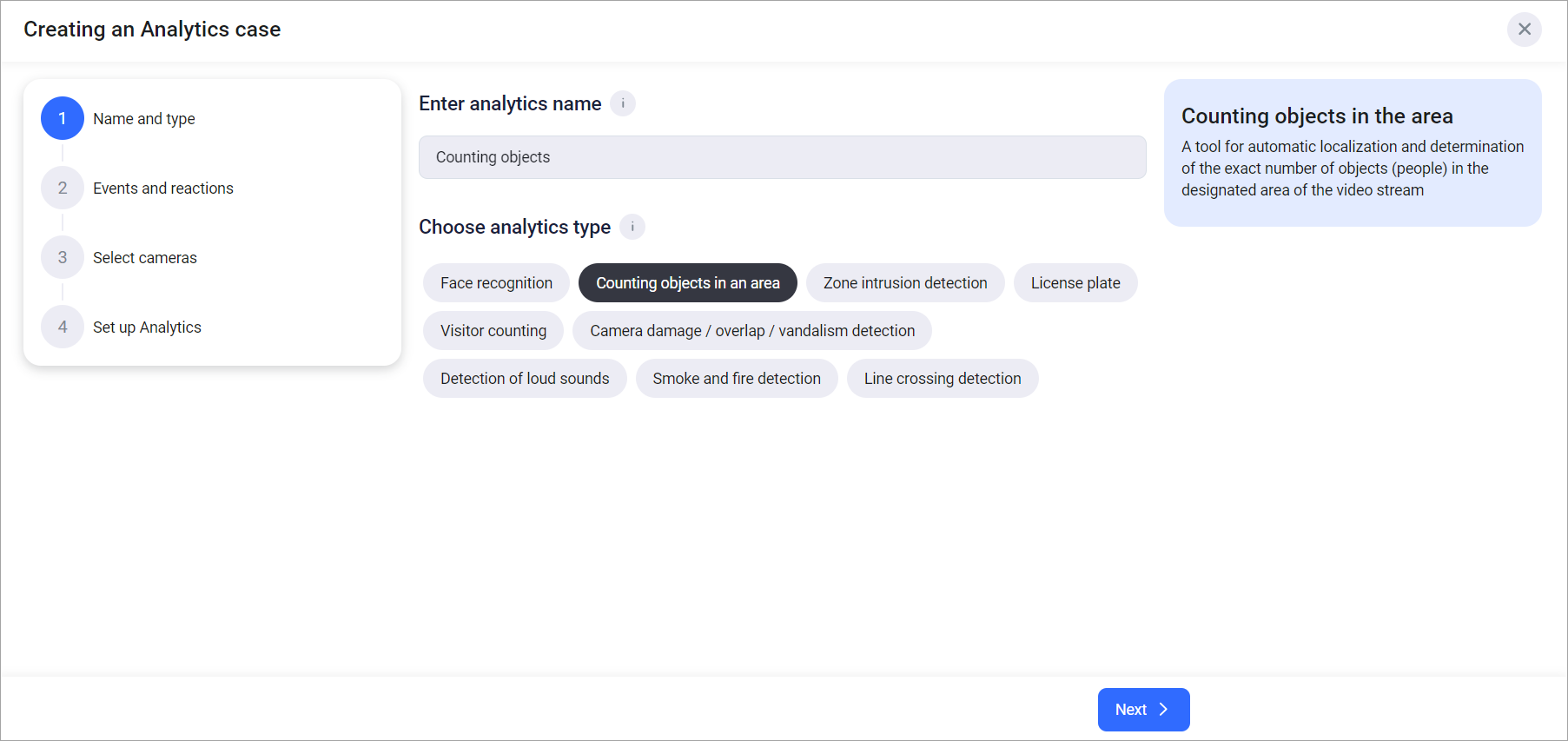Click info icon beside Enter analytics name

tap(623, 103)
